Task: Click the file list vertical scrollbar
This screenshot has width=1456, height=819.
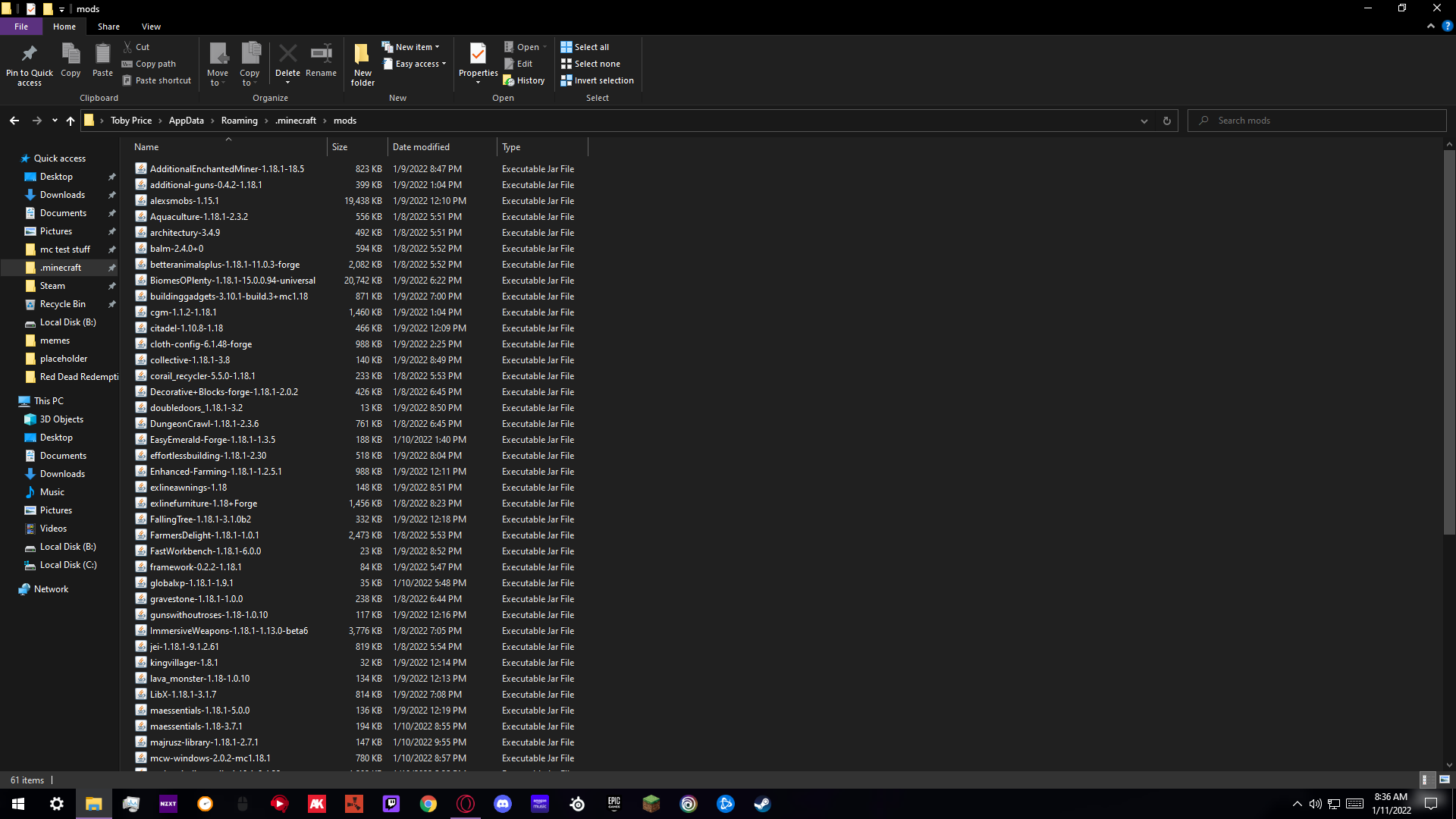Action: tap(1449, 341)
